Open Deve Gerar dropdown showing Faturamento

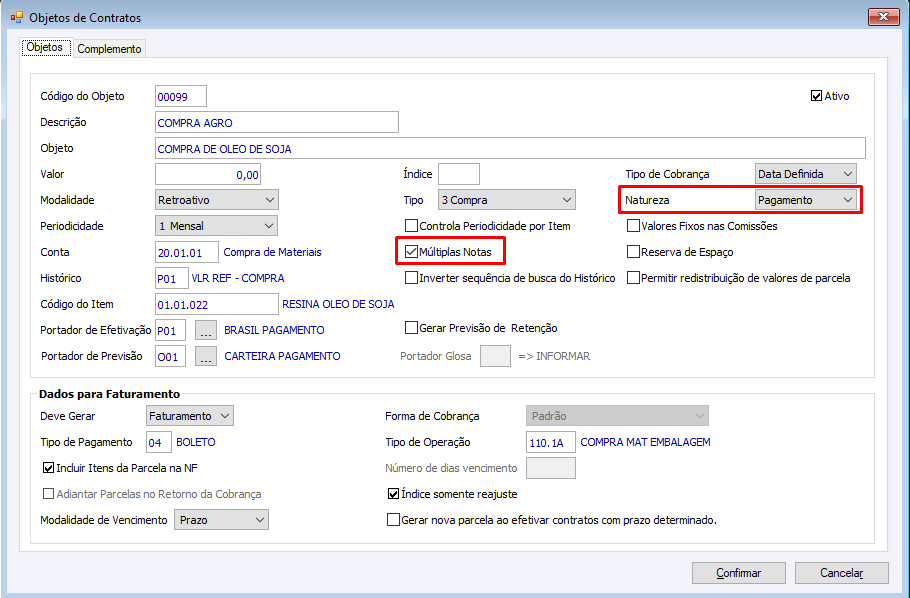click(190, 416)
